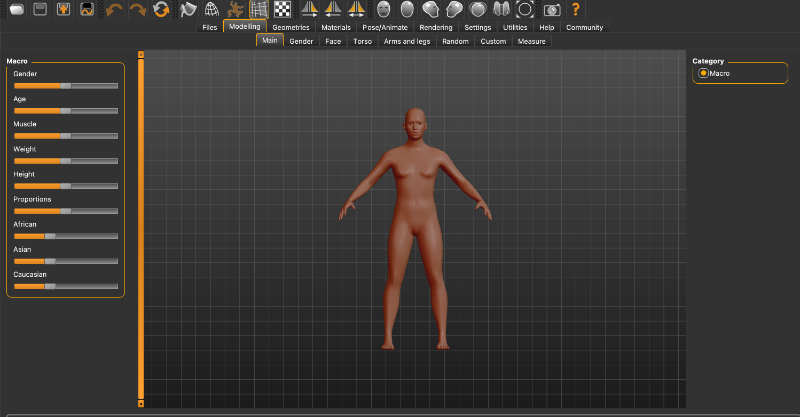The width and height of the screenshot is (800, 417).
Task: Click the Grab screen camera icon
Action: point(551,10)
